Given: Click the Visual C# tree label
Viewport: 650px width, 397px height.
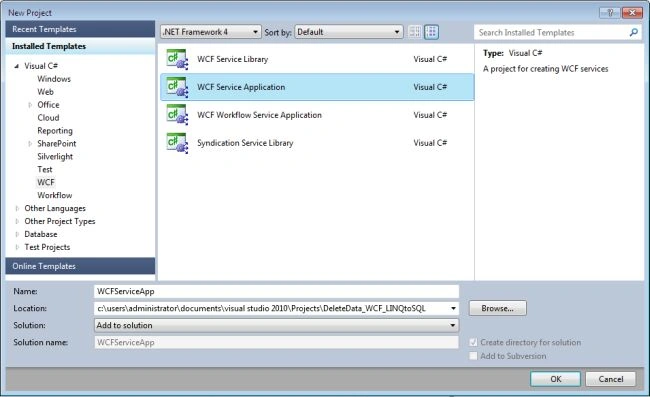Looking at the screenshot, I should click(x=41, y=66).
